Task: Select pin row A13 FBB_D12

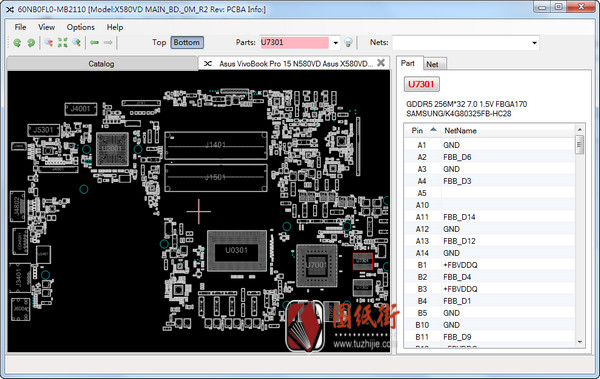Action: tap(490, 241)
